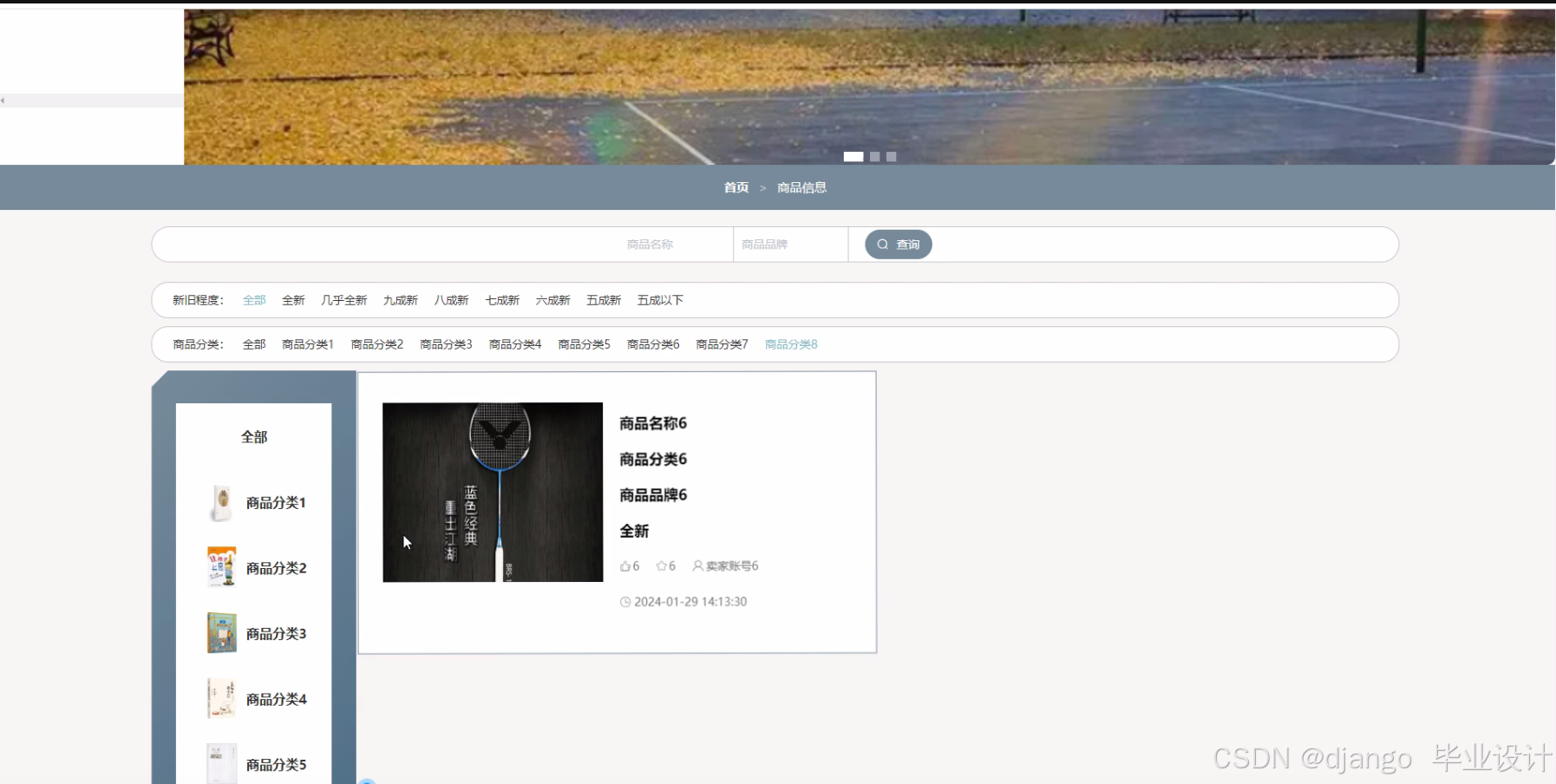1556x784 pixels.
Task: Click 商品品牌6 in the product card
Action: 653,495
